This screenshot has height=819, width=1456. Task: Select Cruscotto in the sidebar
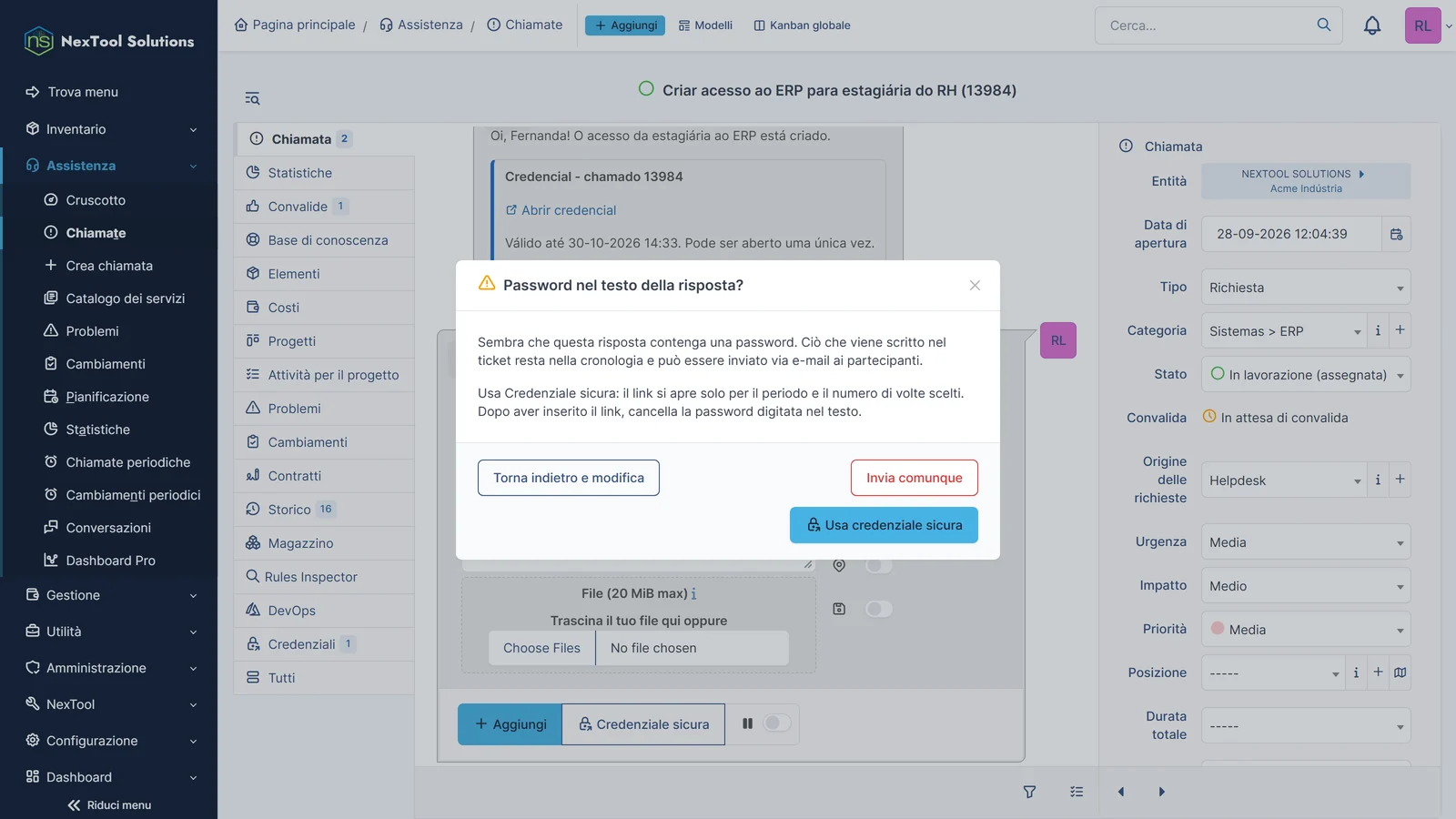pos(96,200)
